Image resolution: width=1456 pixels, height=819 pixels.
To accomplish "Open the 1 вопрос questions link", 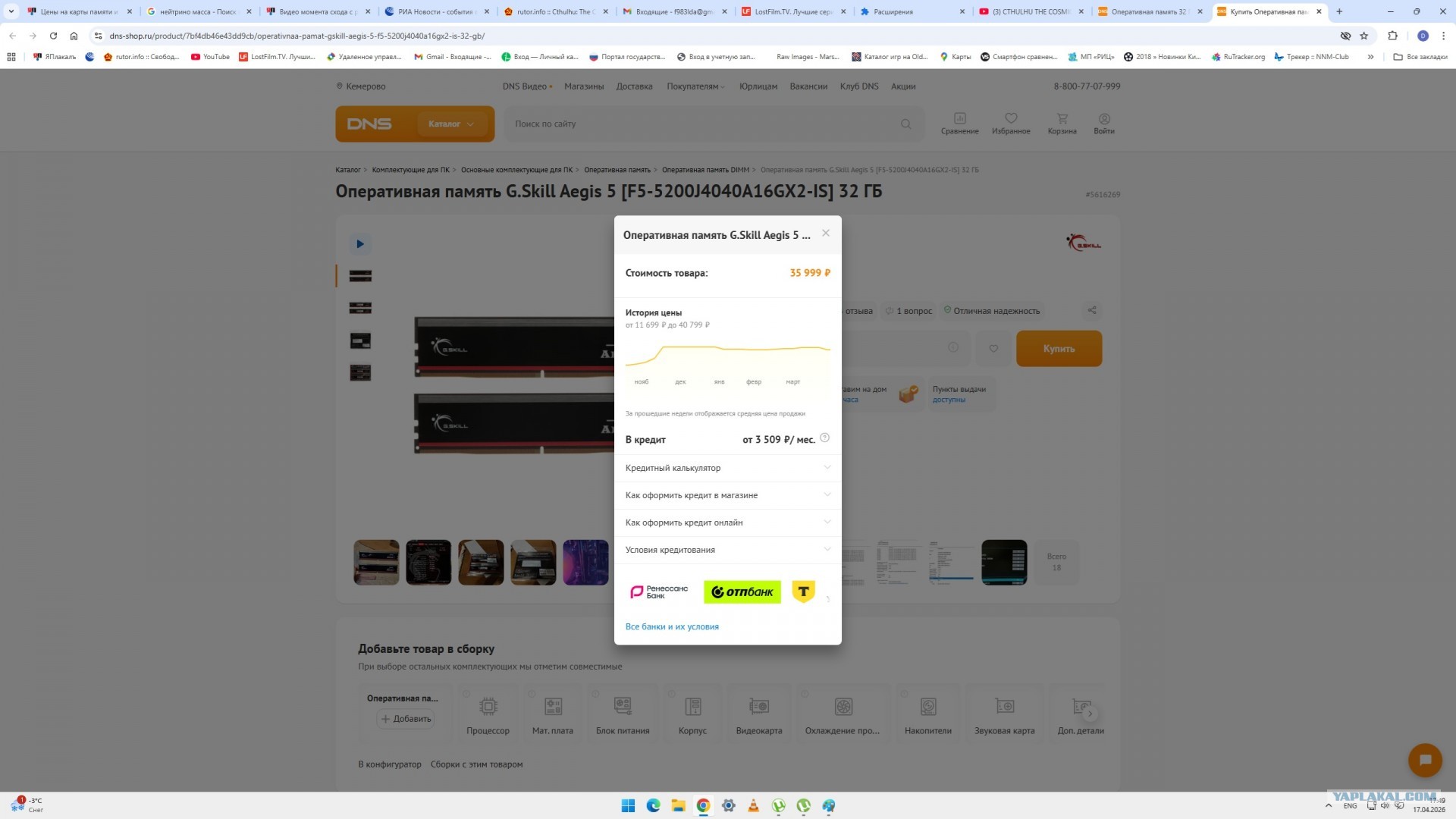I will pyautogui.click(x=909, y=311).
